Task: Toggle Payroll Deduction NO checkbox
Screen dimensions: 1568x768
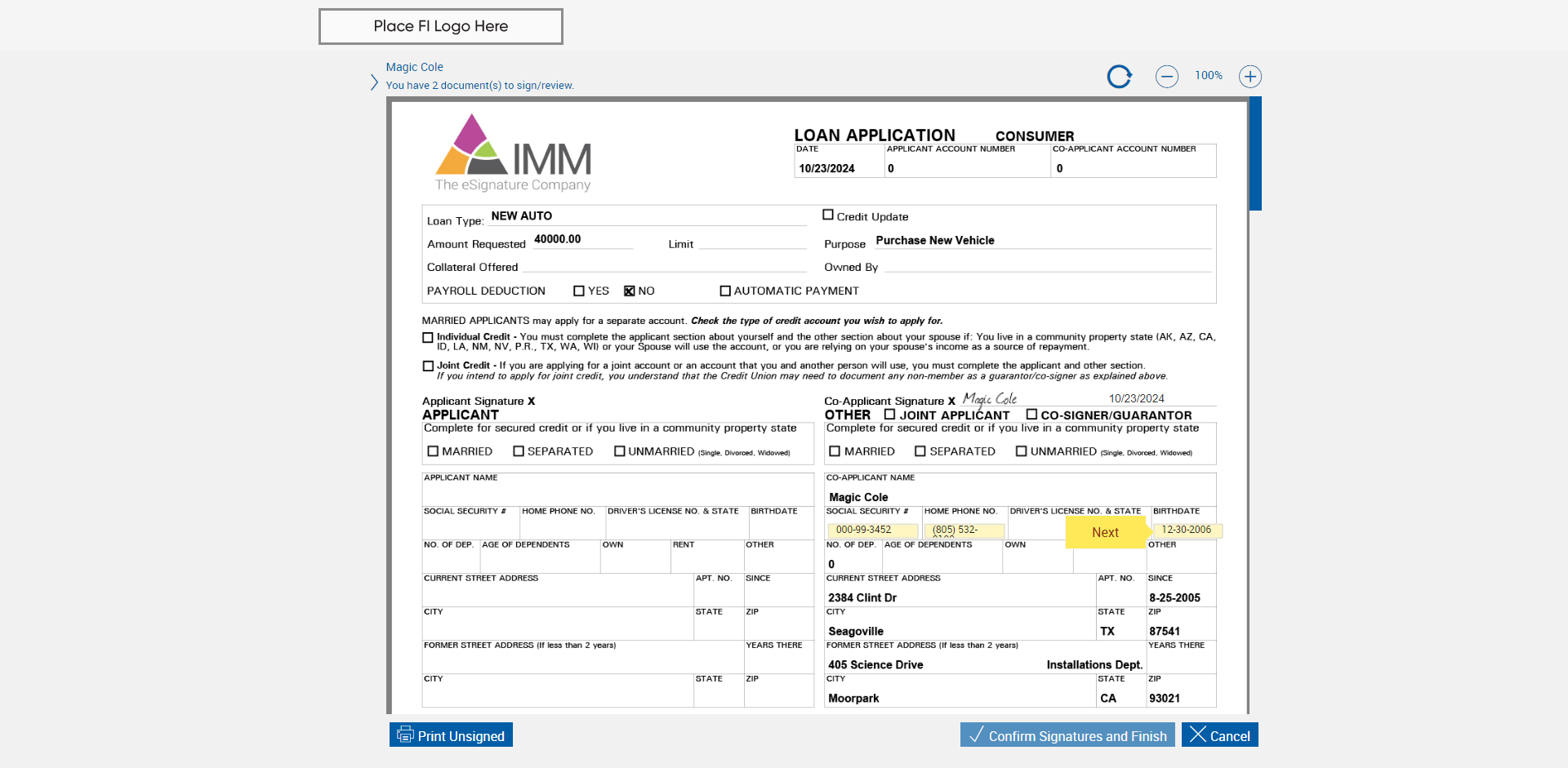Action: point(630,291)
